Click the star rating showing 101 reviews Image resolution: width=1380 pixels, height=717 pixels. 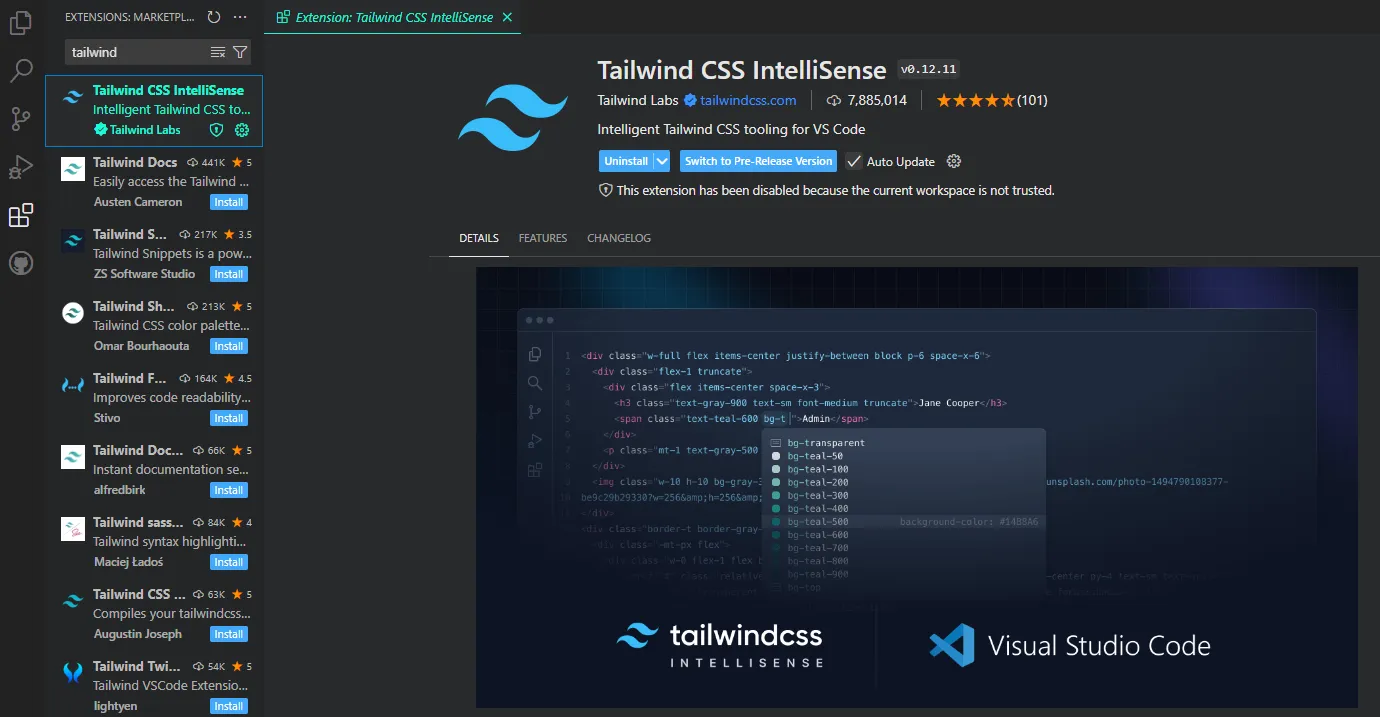[991, 100]
